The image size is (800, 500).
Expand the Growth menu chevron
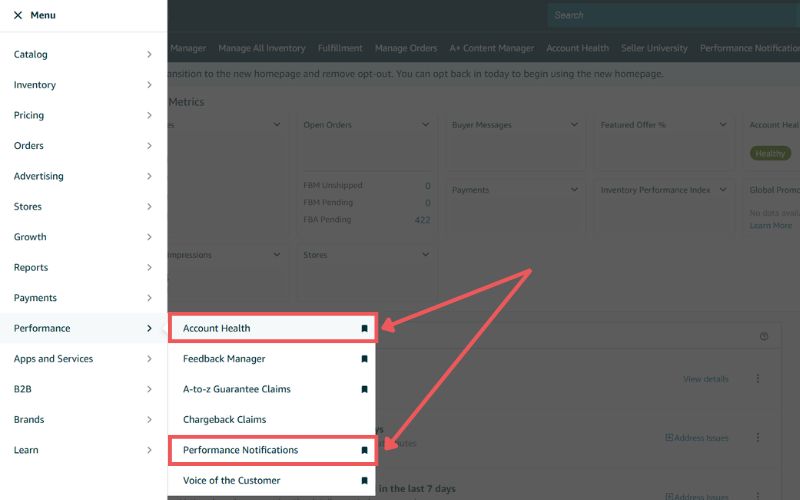click(x=149, y=237)
